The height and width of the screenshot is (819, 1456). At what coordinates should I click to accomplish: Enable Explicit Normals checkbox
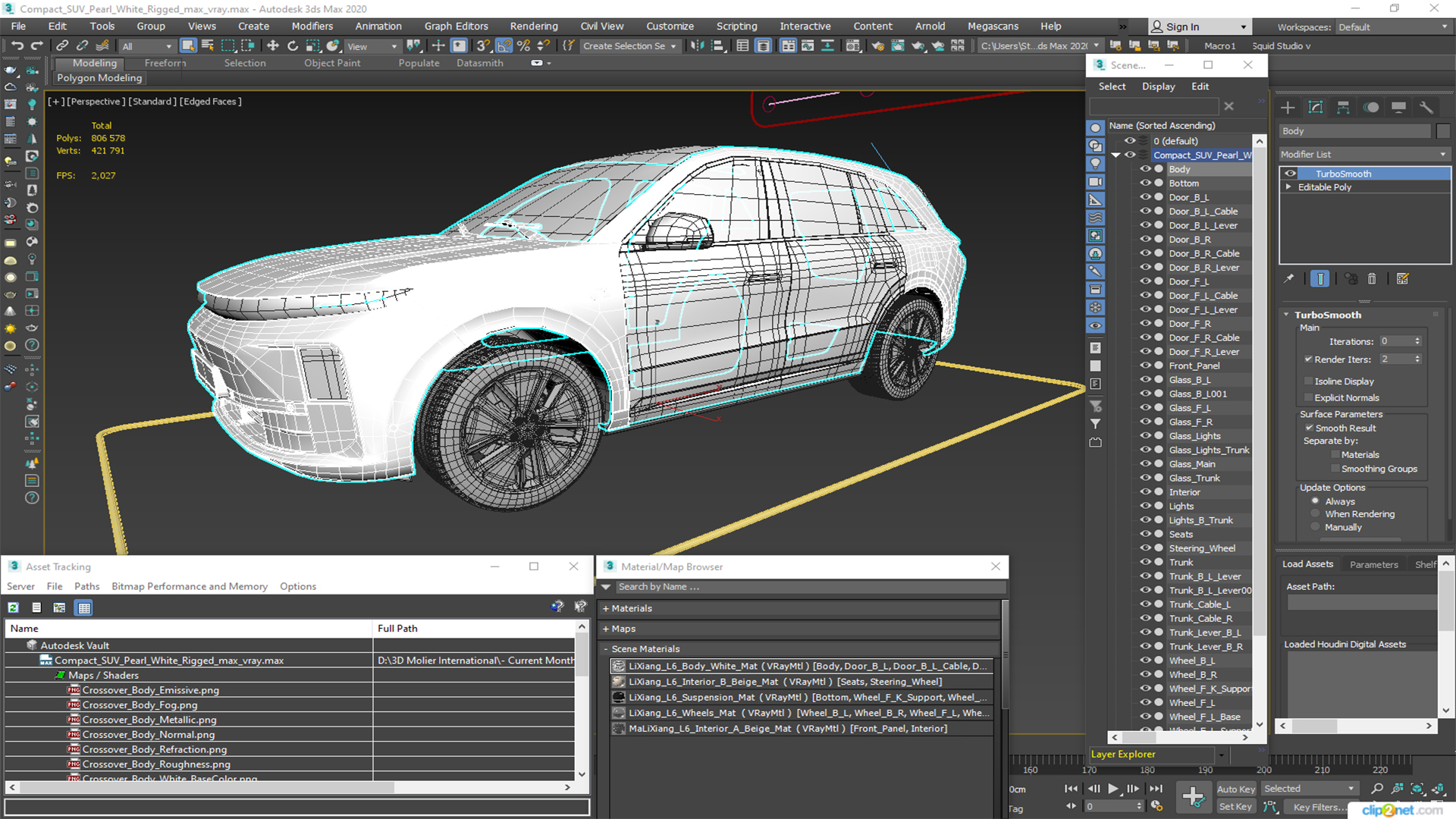click(1308, 398)
